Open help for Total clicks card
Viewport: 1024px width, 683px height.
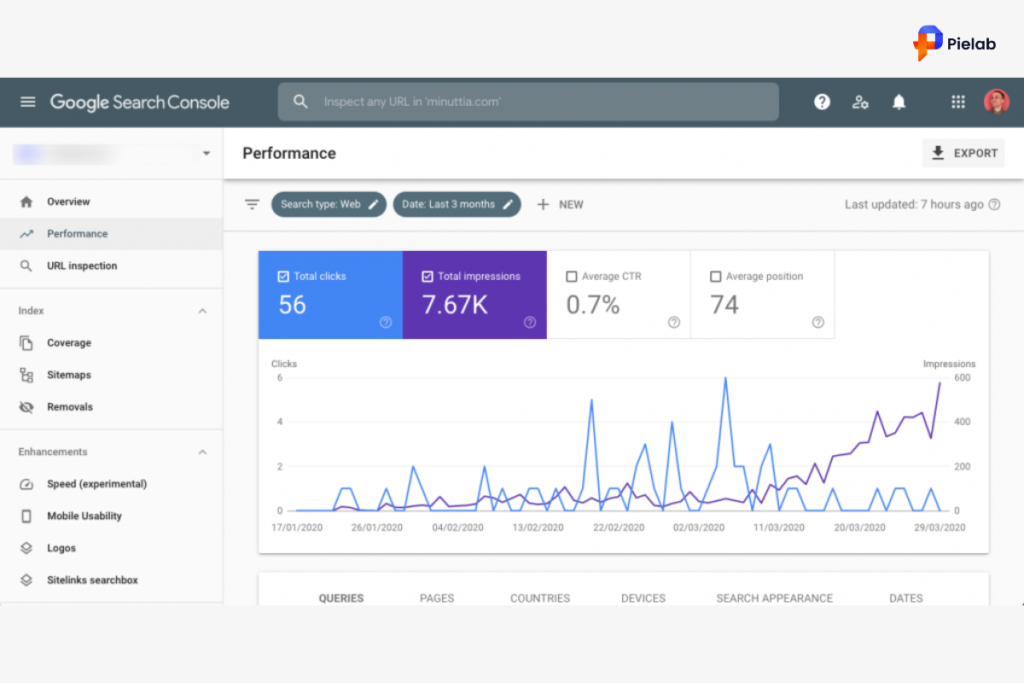pyautogui.click(x=386, y=322)
